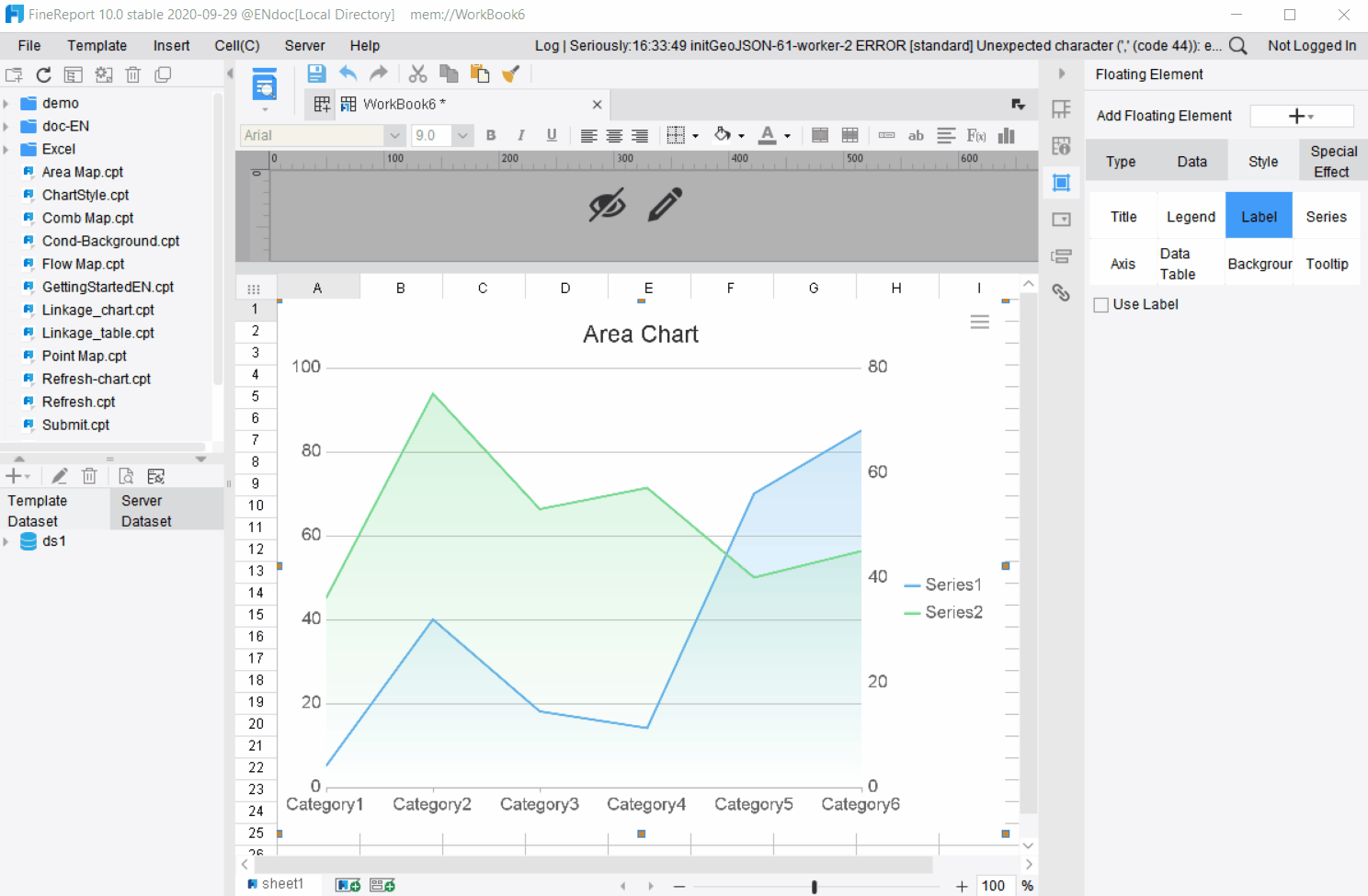Open the Area Map.cpt template

click(82, 172)
